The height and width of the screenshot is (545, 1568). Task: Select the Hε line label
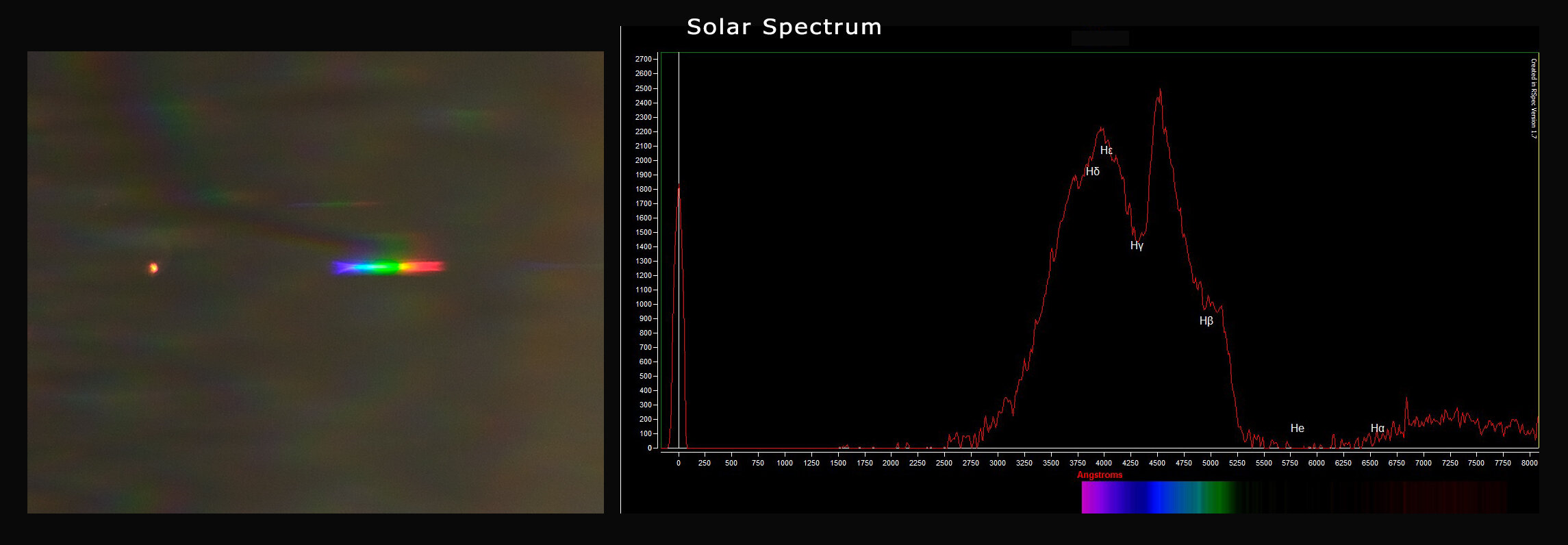pos(1107,151)
